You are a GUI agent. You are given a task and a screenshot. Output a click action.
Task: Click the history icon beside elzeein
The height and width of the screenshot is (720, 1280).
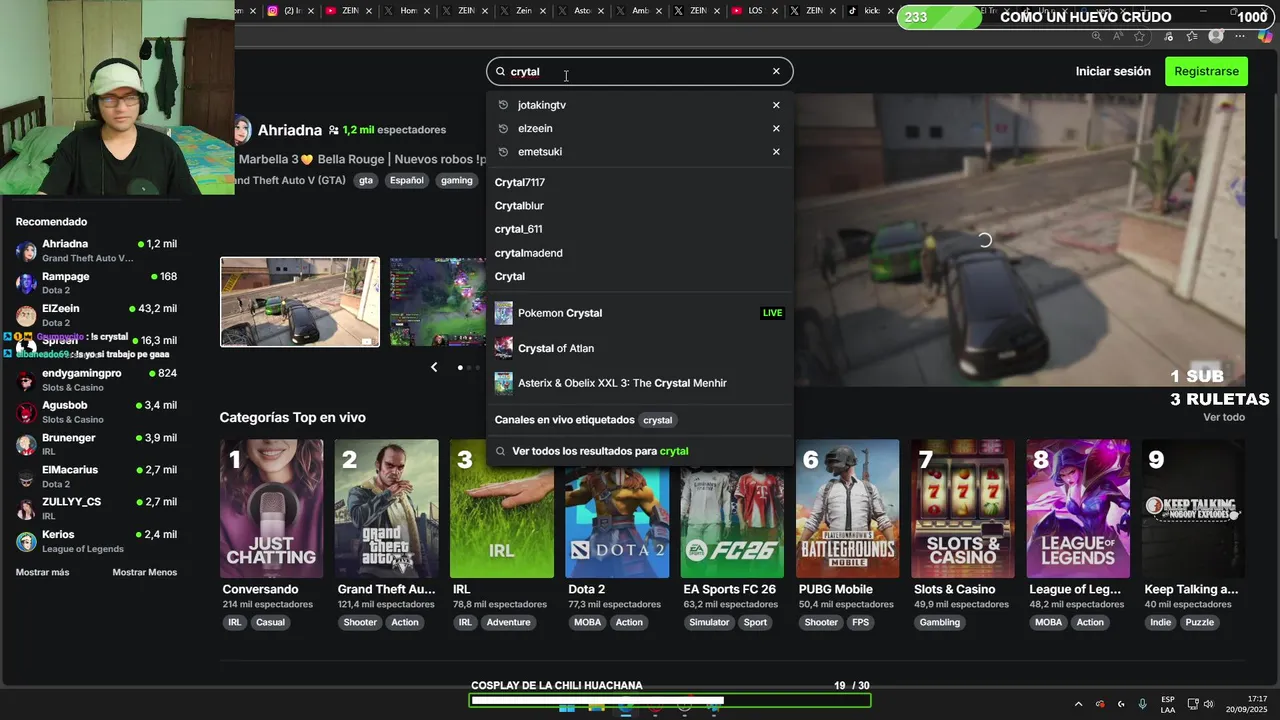(503, 128)
